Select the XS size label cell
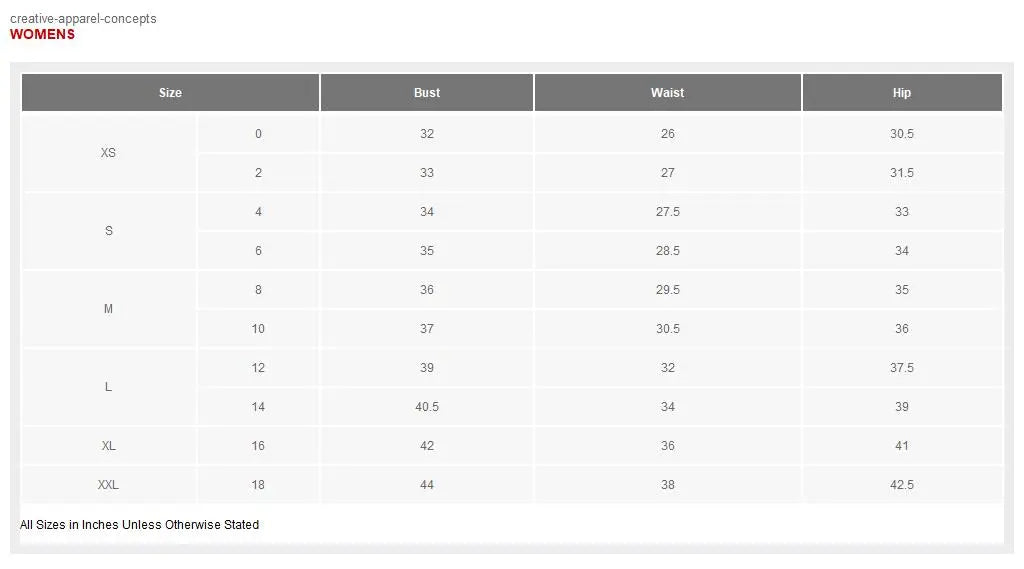The height and width of the screenshot is (569, 1024). pos(108,153)
